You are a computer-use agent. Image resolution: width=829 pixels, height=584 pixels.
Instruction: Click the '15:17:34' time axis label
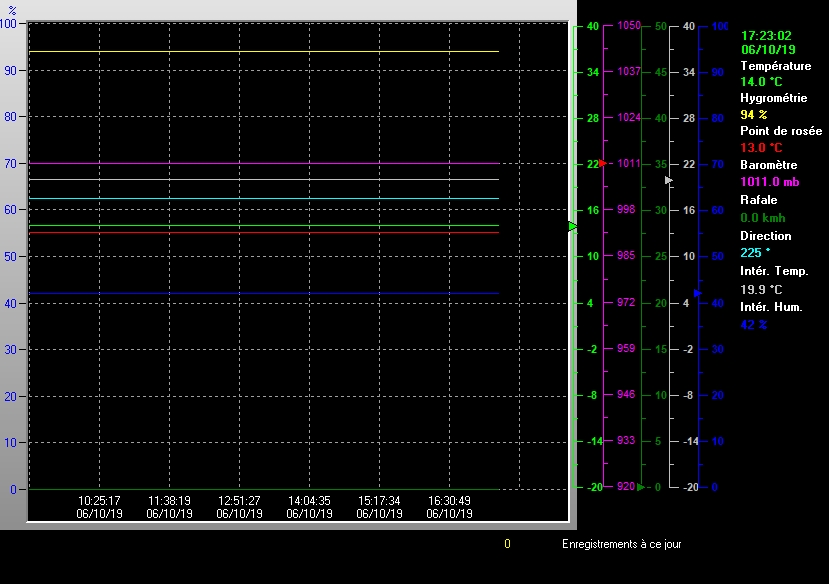pos(379,500)
